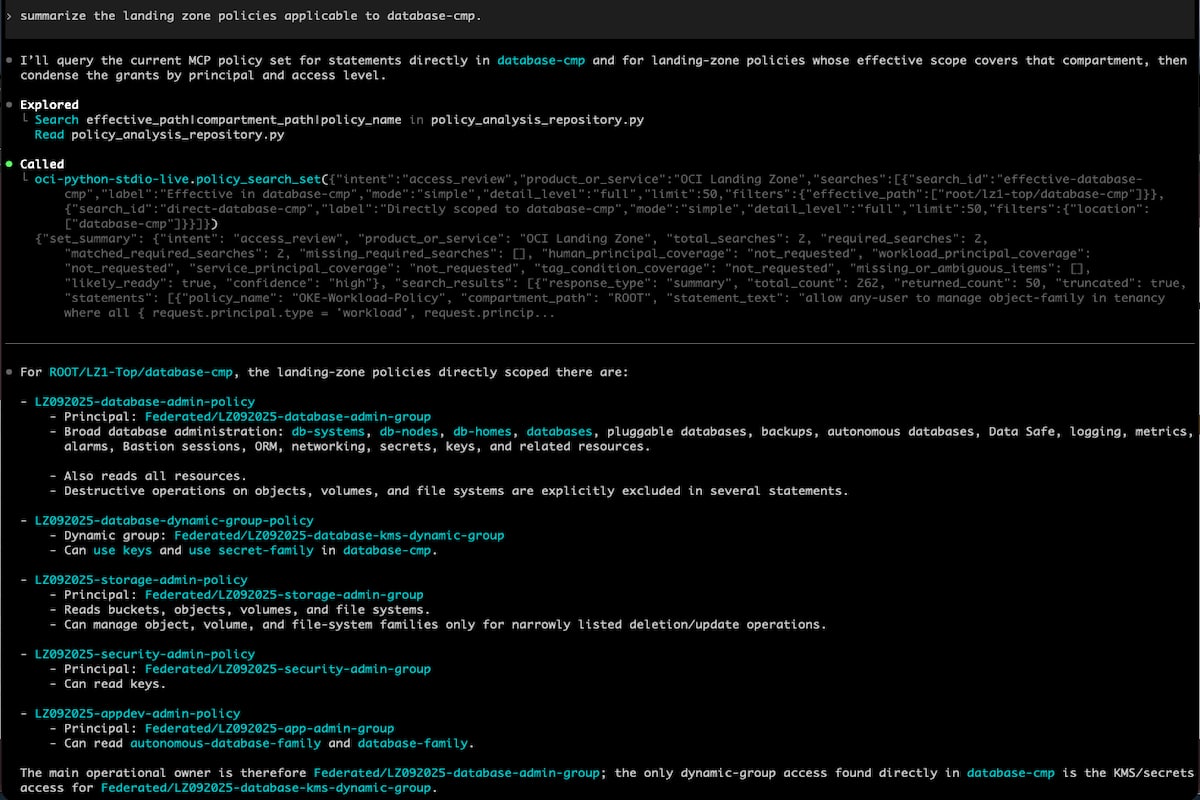The width and height of the screenshot is (1200, 800).
Task: Select 'LZ092025-database-admin-policy' policy name
Action: click(x=145, y=402)
